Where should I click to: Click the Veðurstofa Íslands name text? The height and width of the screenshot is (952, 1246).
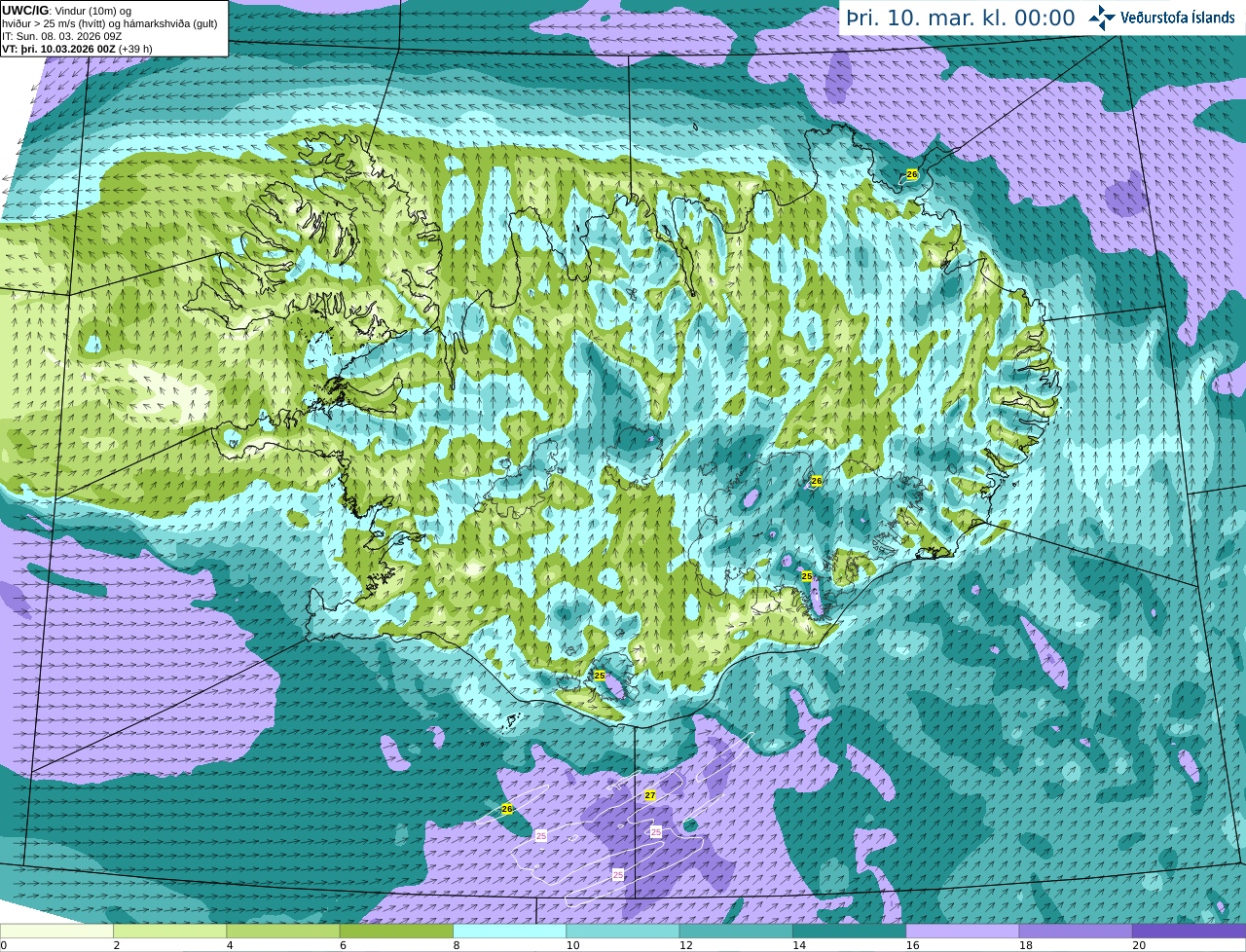[x=1177, y=18]
